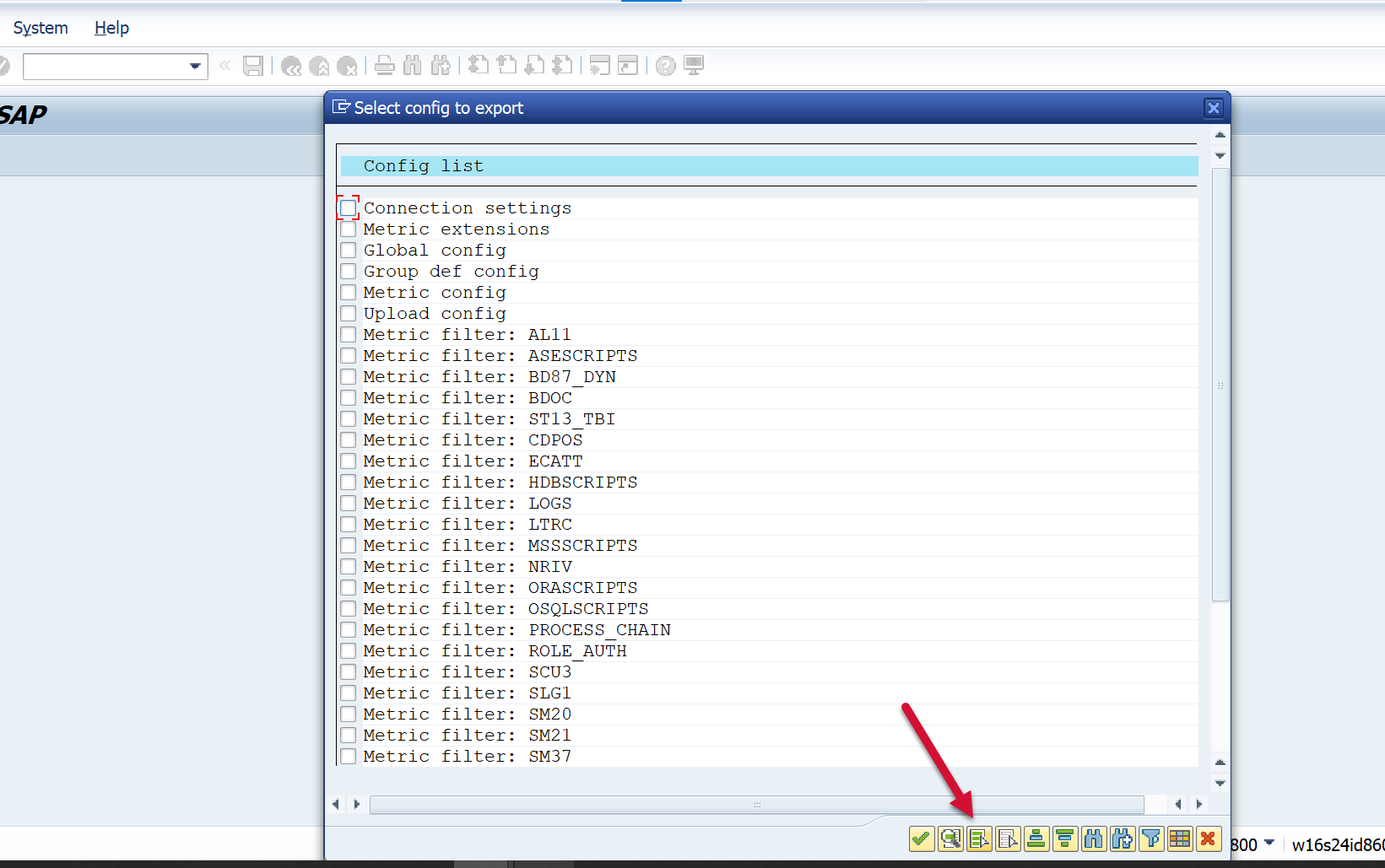Click the Select All icon in dialog toolbar

(x=978, y=838)
